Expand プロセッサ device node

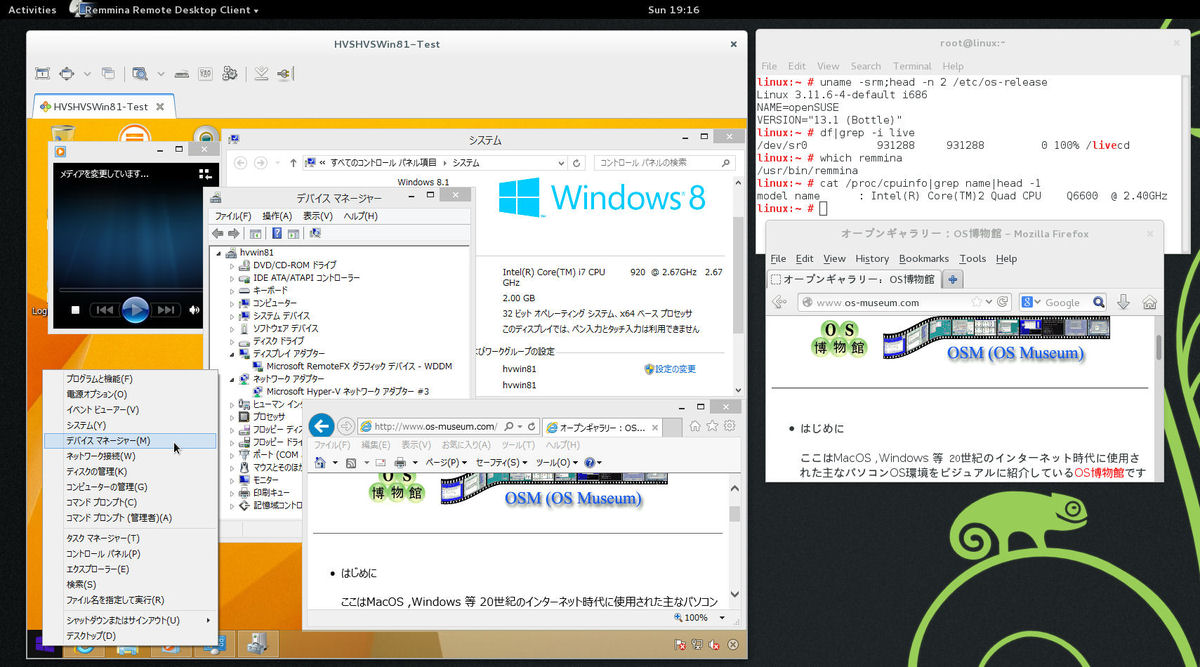(232, 417)
